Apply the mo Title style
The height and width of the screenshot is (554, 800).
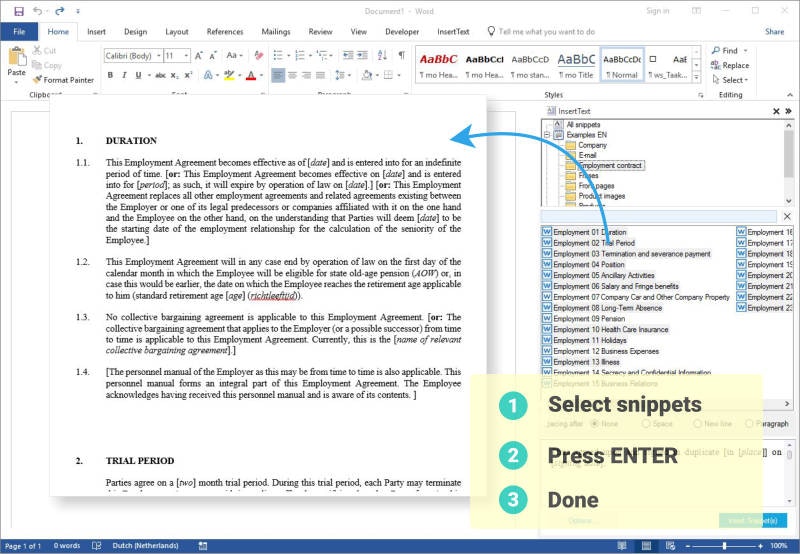click(x=577, y=65)
